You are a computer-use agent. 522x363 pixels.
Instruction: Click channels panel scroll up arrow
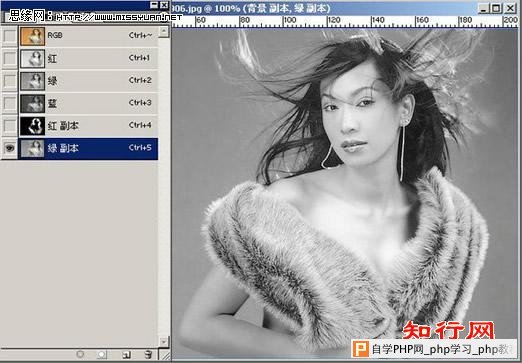pyautogui.click(x=164, y=32)
